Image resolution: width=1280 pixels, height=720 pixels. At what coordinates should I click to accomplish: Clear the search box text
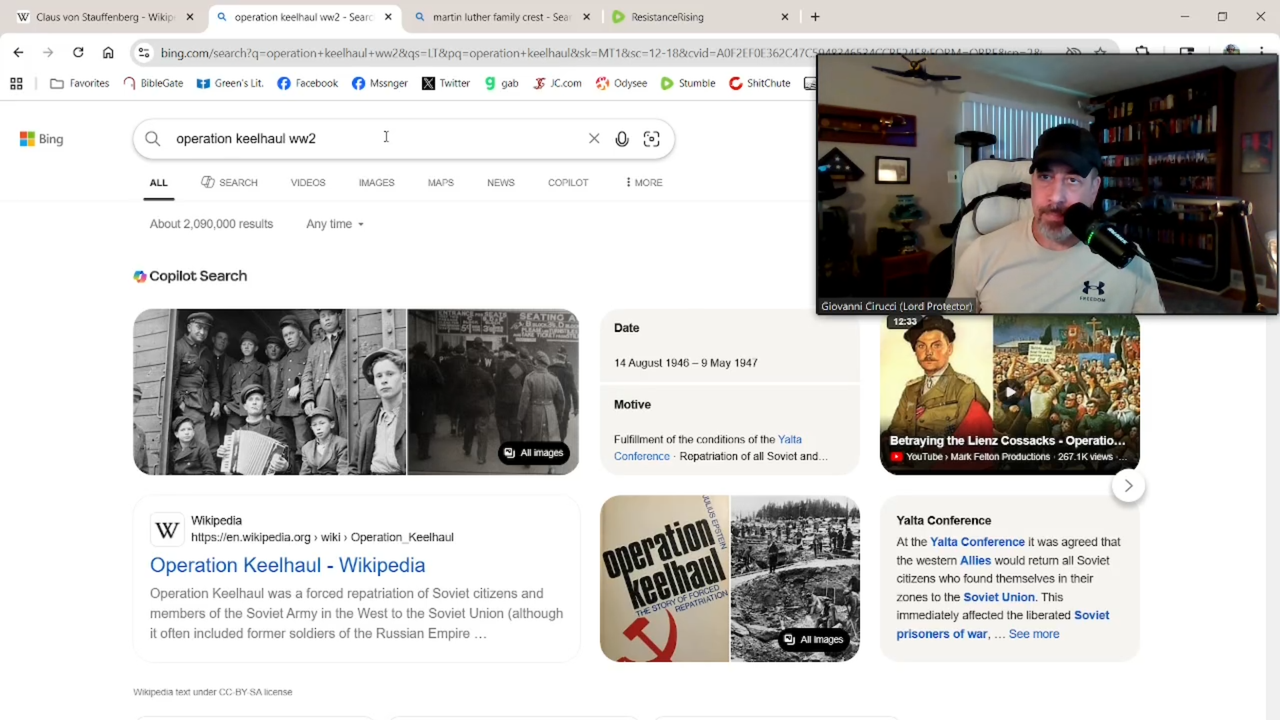point(594,139)
